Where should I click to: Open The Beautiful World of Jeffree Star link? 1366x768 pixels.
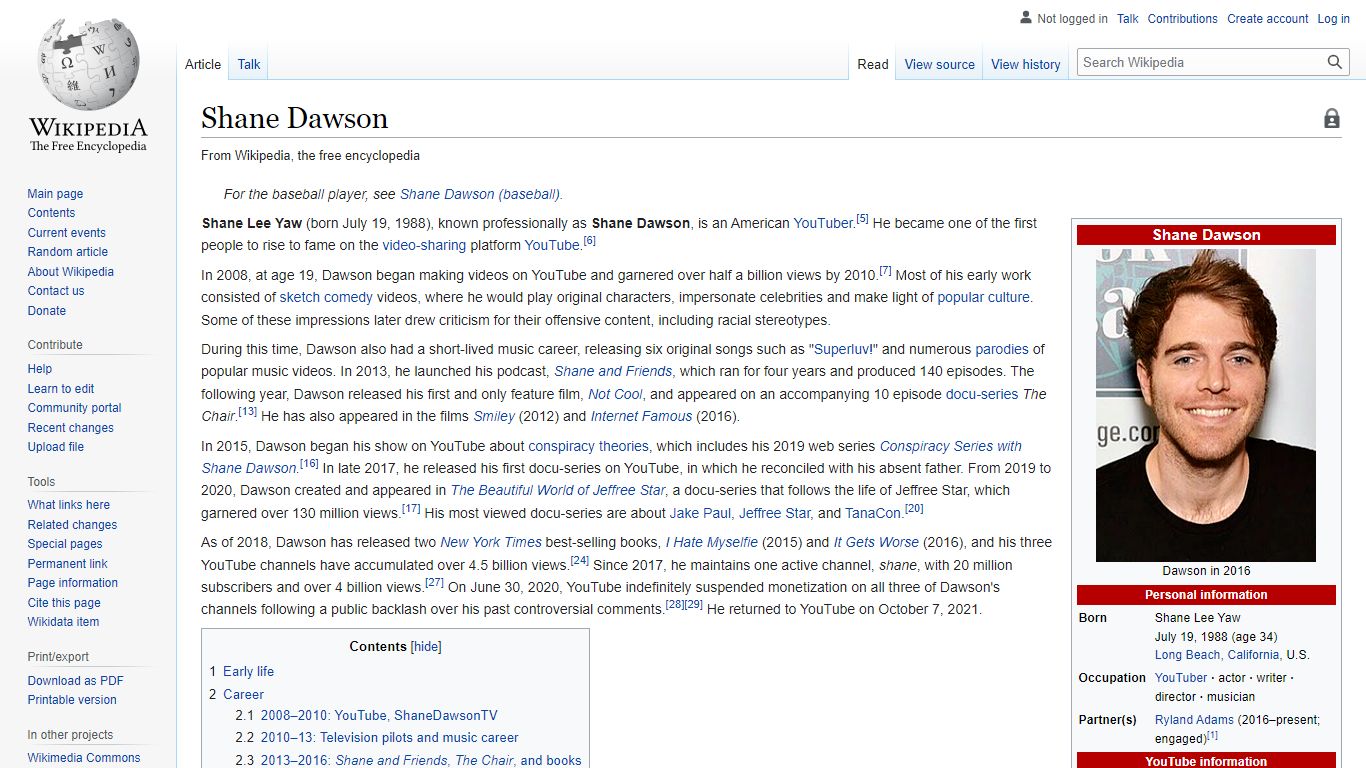(x=558, y=490)
